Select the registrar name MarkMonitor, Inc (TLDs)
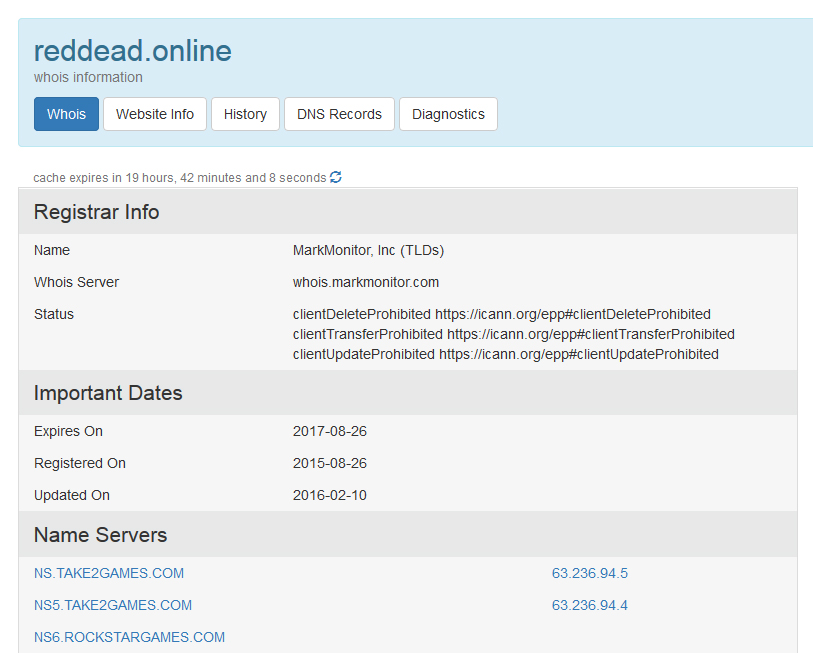The image size is (813, 653). 369,251
